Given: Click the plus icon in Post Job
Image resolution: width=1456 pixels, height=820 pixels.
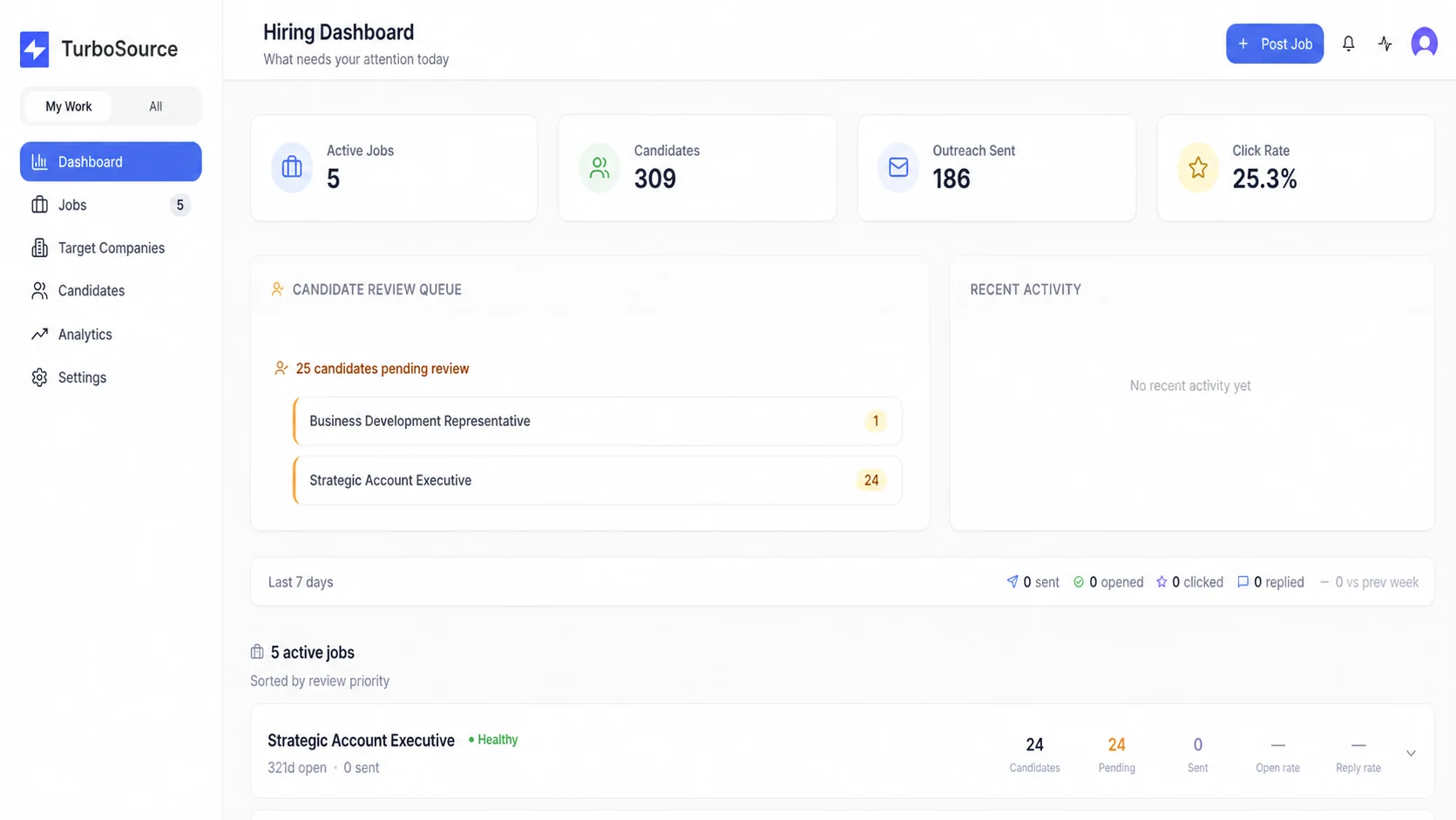Looking at the screenshot, I should 1243,44.
